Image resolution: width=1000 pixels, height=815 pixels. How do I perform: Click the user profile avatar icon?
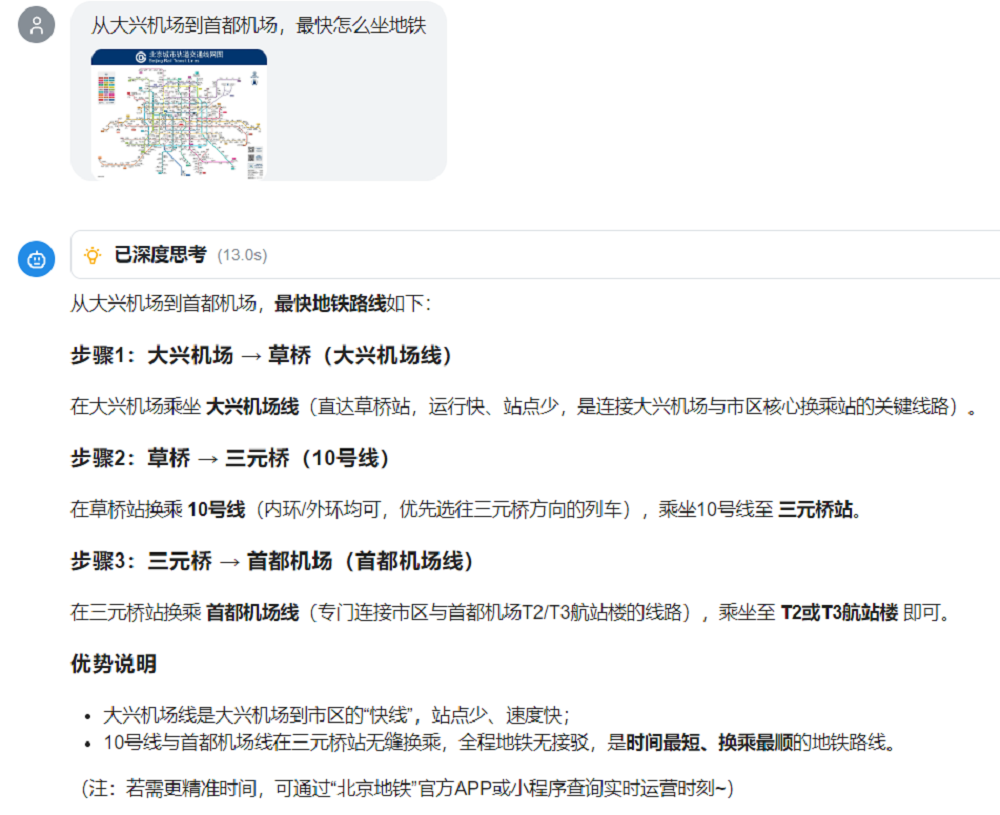pyautogui.click(x=36, y=25)
